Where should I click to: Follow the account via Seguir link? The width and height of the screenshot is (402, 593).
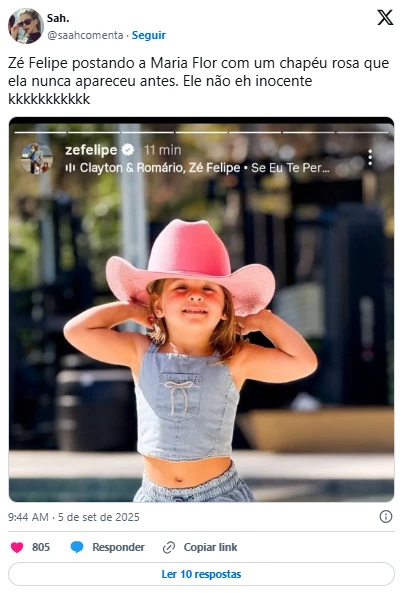point(149,35)
